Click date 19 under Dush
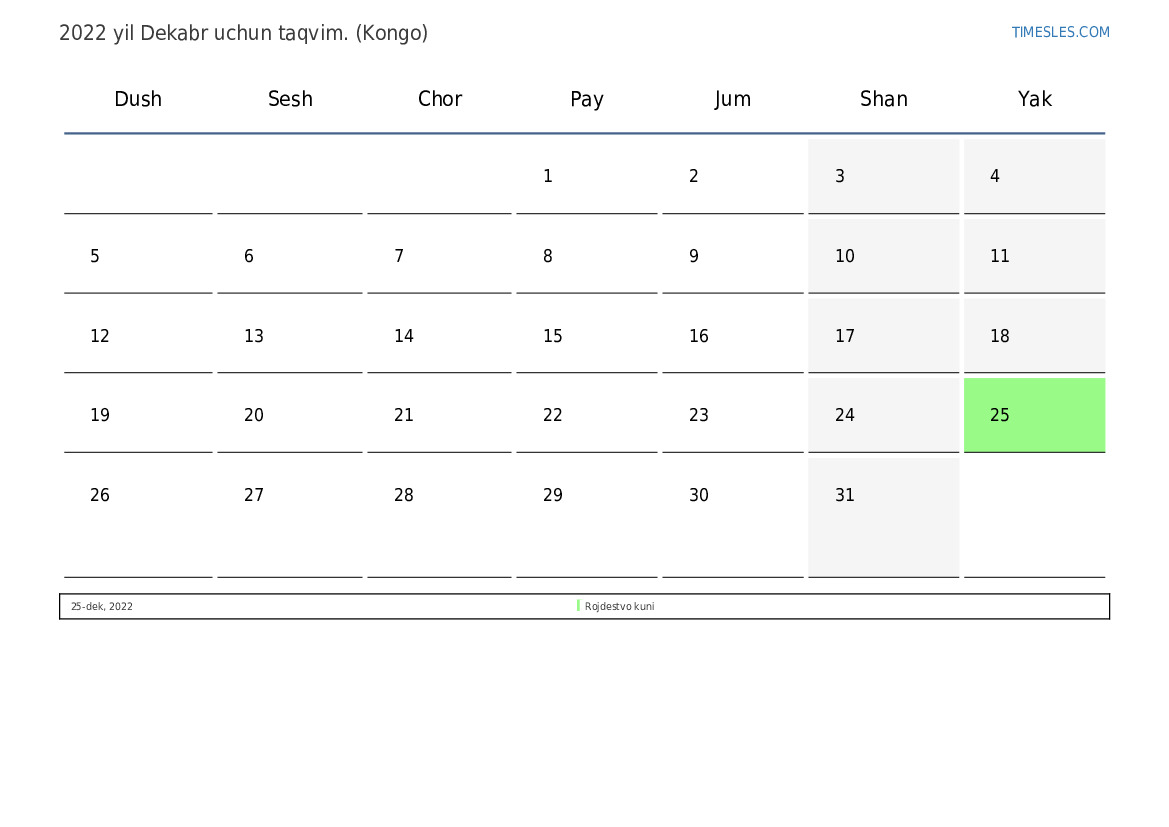This screenshot has width=1169, height=827. tap(100, 415)
